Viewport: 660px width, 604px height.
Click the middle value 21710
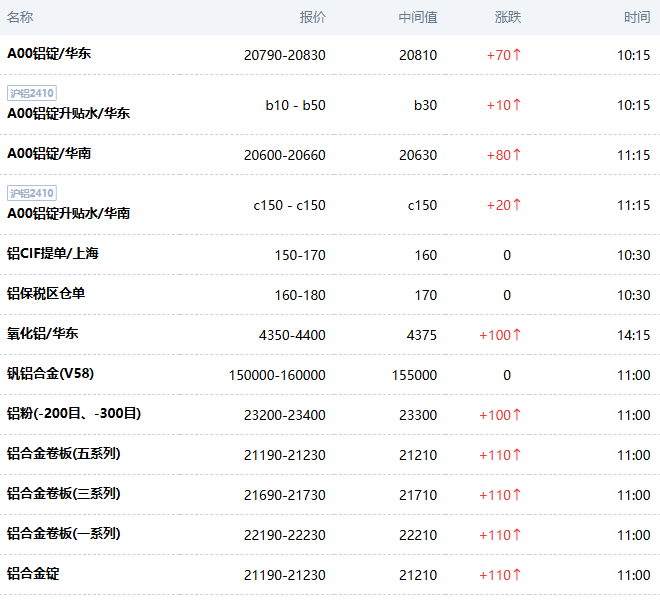(x=418, y=495)
